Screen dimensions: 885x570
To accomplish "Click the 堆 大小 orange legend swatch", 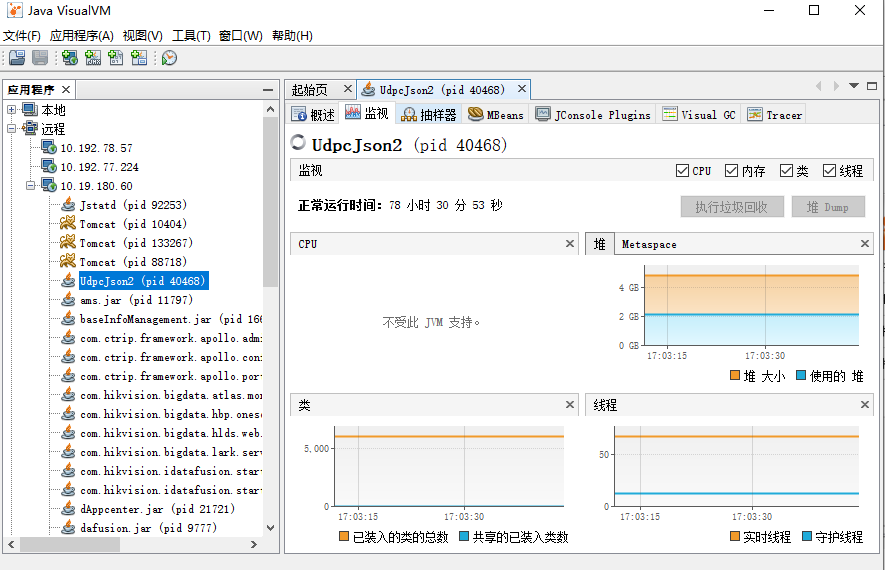I will (735, 375).
